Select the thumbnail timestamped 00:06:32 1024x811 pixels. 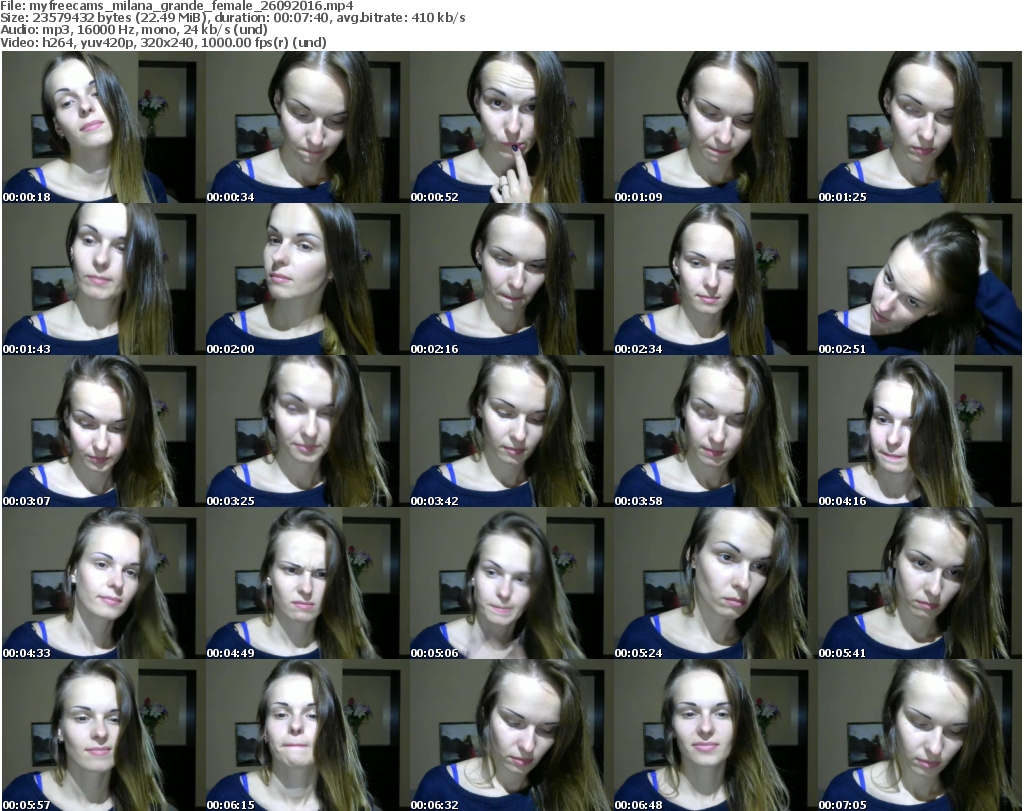pyautogui.click(x=511, y=735)
